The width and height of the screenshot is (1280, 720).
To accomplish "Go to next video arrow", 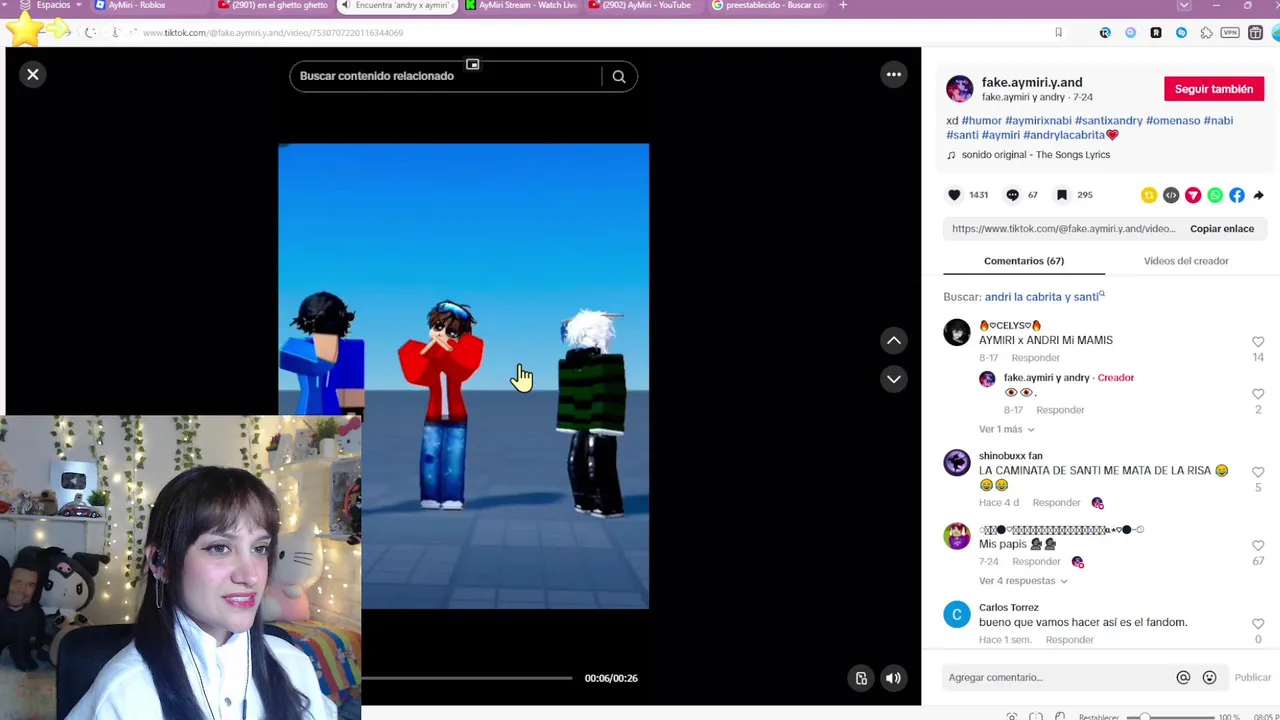I will 894,379.
